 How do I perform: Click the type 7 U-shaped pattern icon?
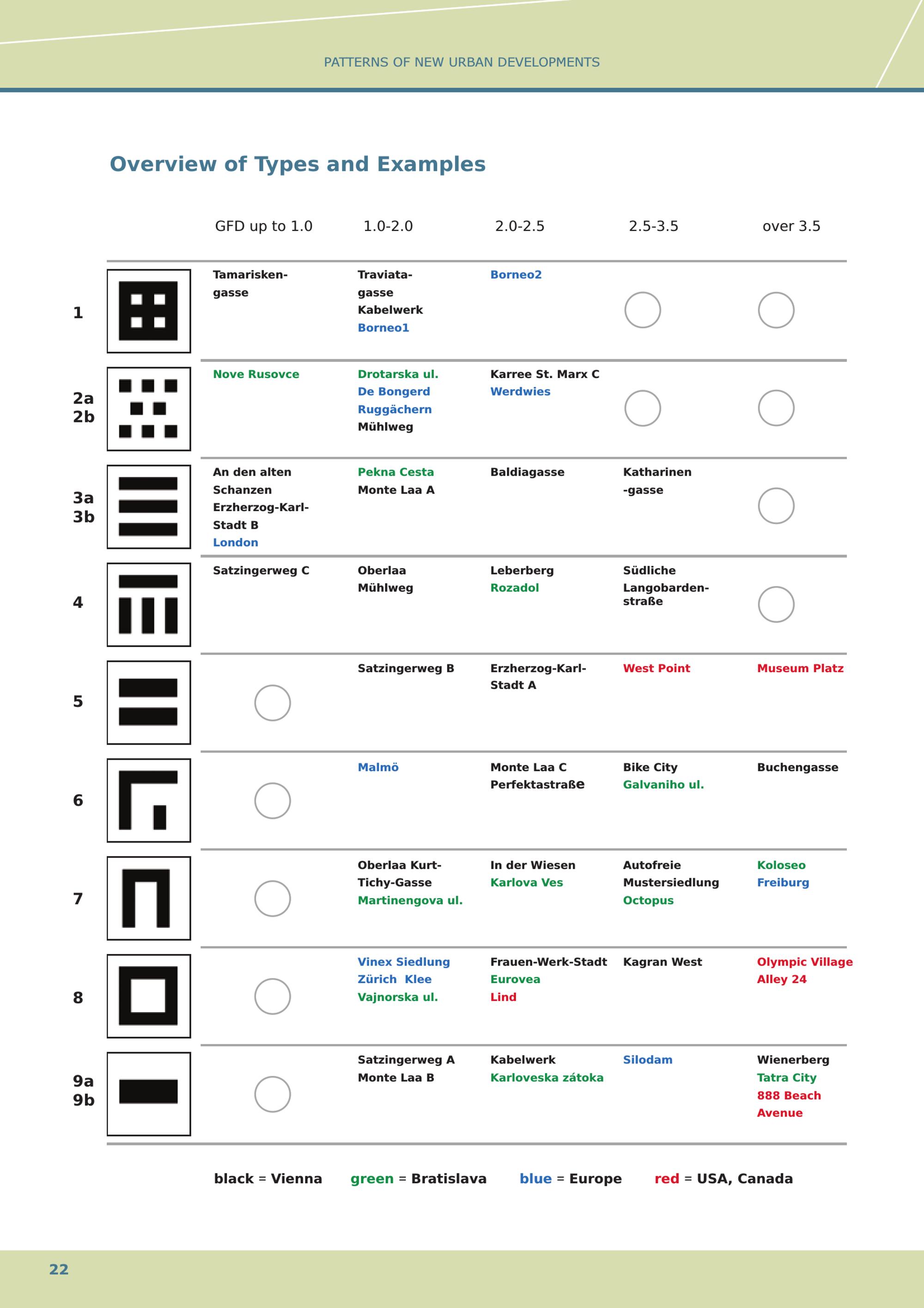click(149, 898)
